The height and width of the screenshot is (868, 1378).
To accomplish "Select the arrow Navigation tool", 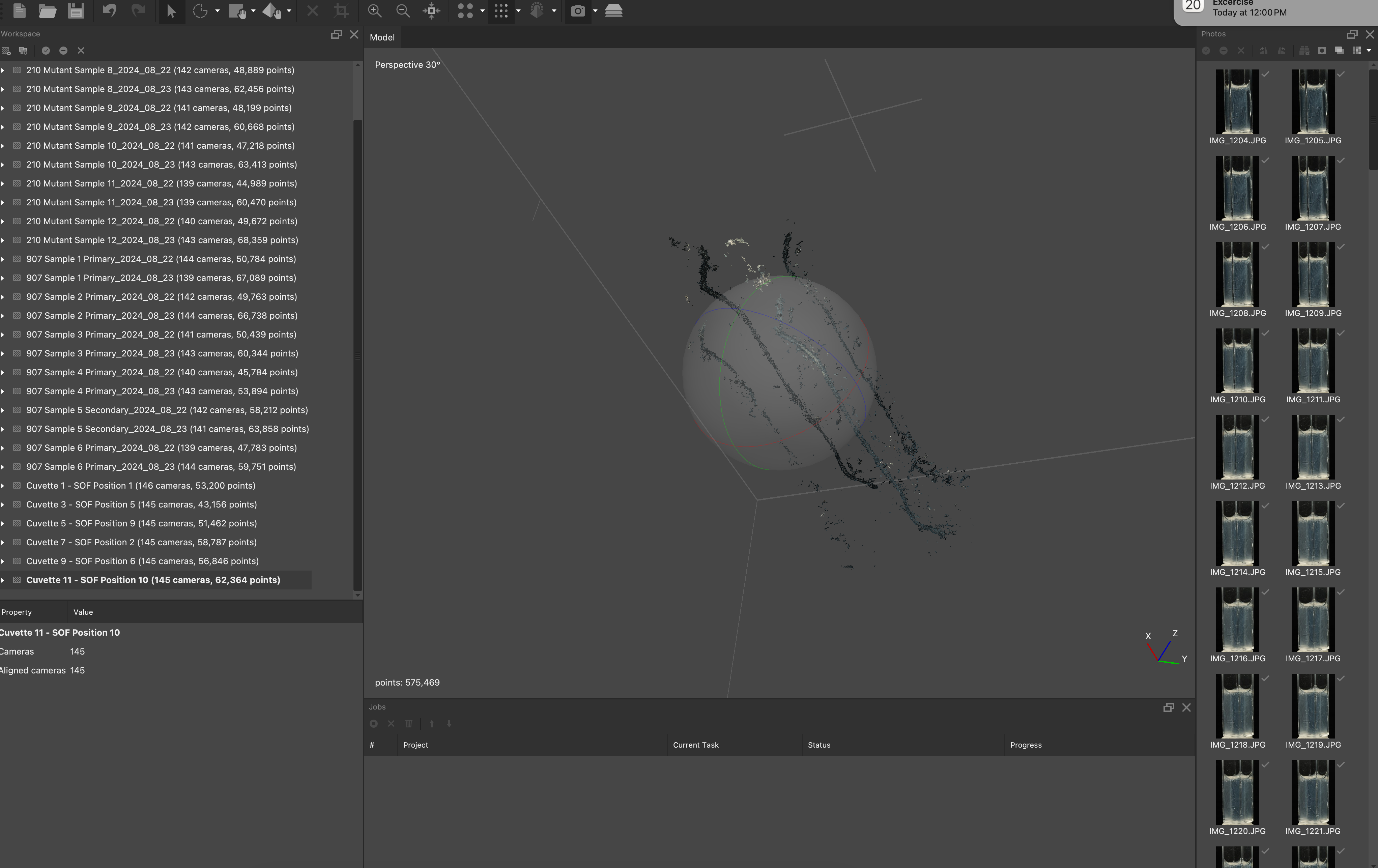I will click(171, 11).
